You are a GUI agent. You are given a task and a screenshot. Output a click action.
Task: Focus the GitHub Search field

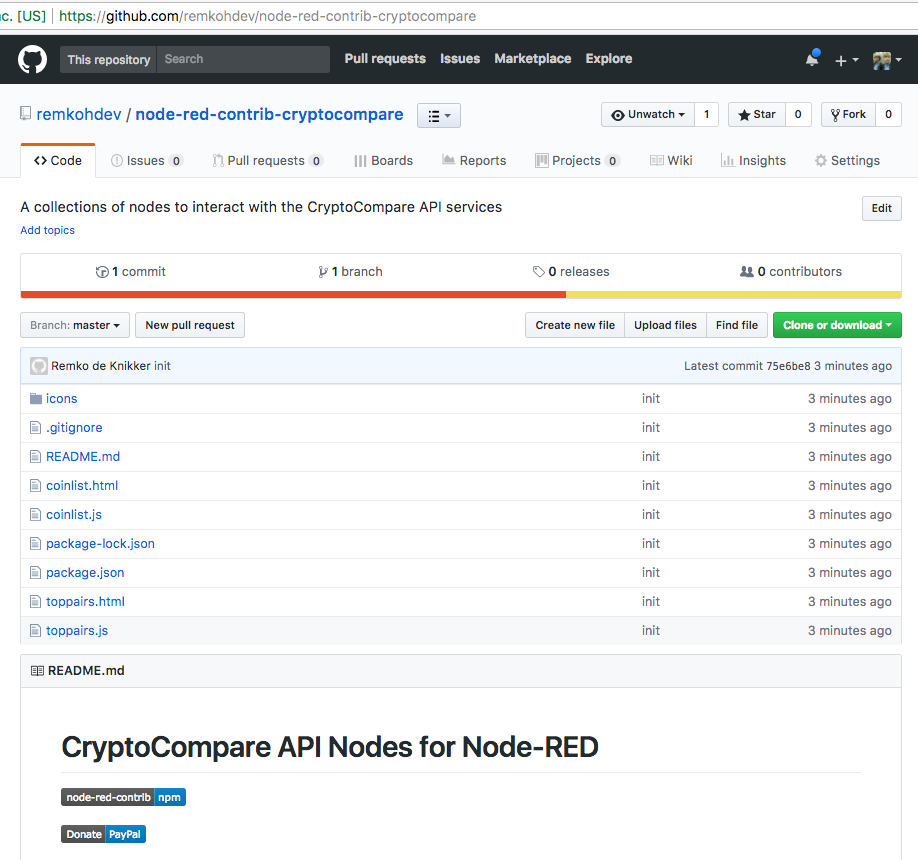pos(243,60)
